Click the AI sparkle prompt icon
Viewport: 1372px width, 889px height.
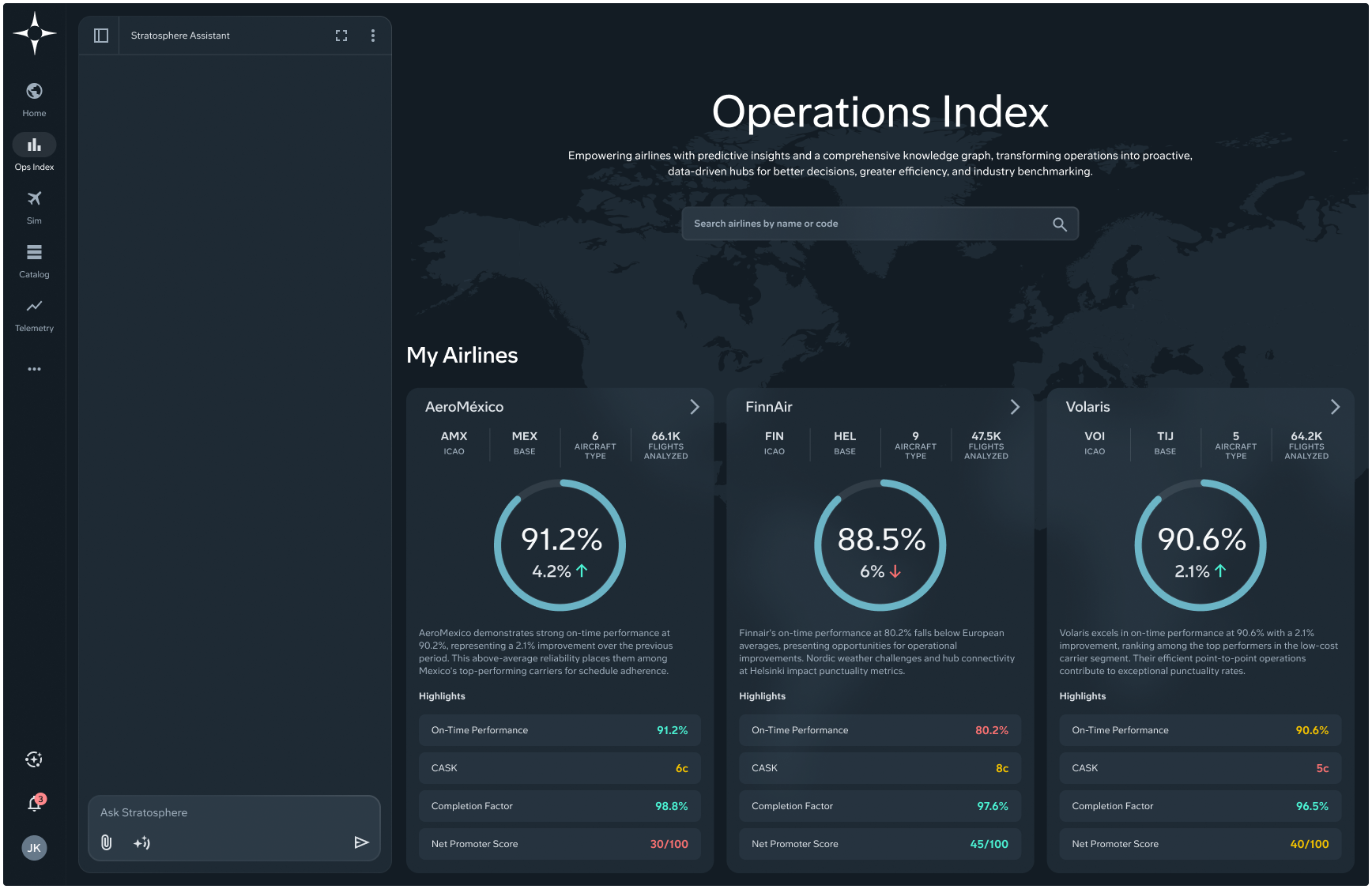click(x=142, y=842)
